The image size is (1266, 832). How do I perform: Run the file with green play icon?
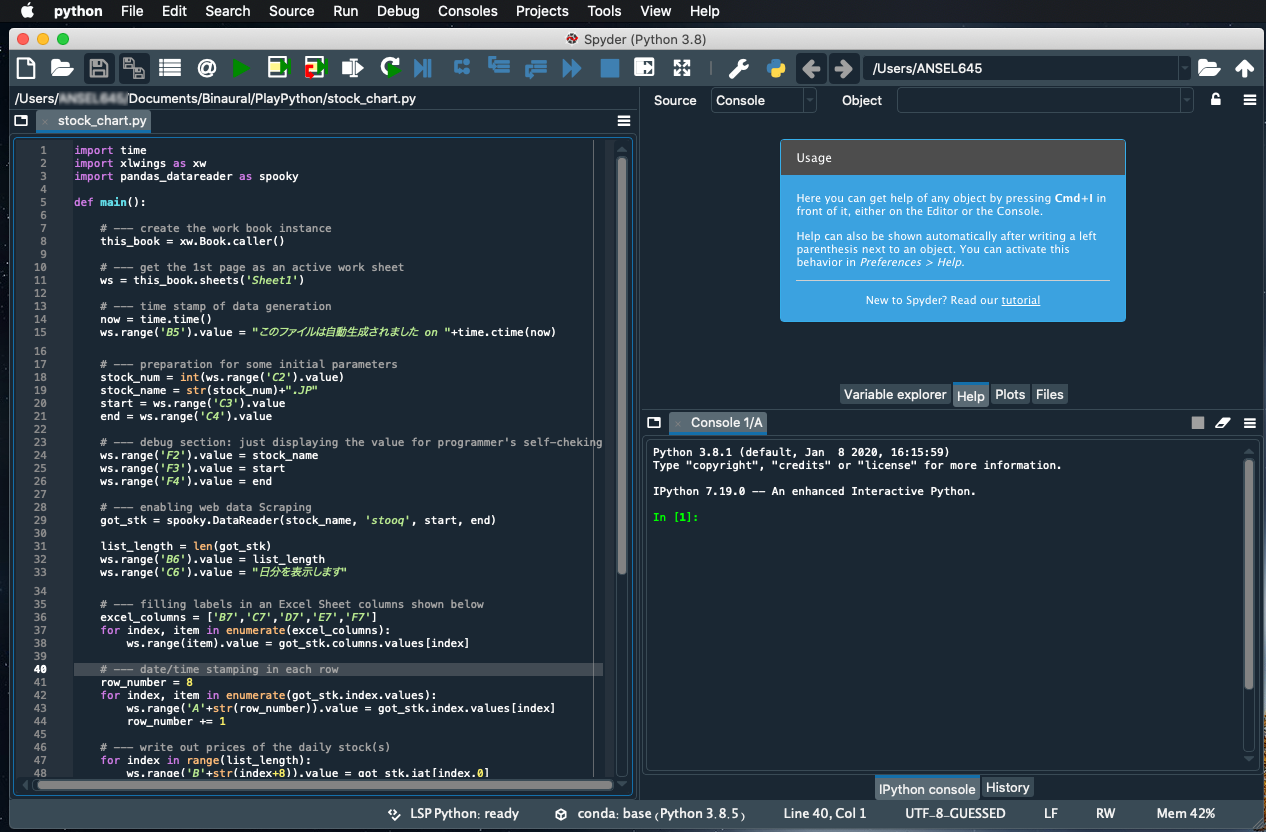[241, 68]
